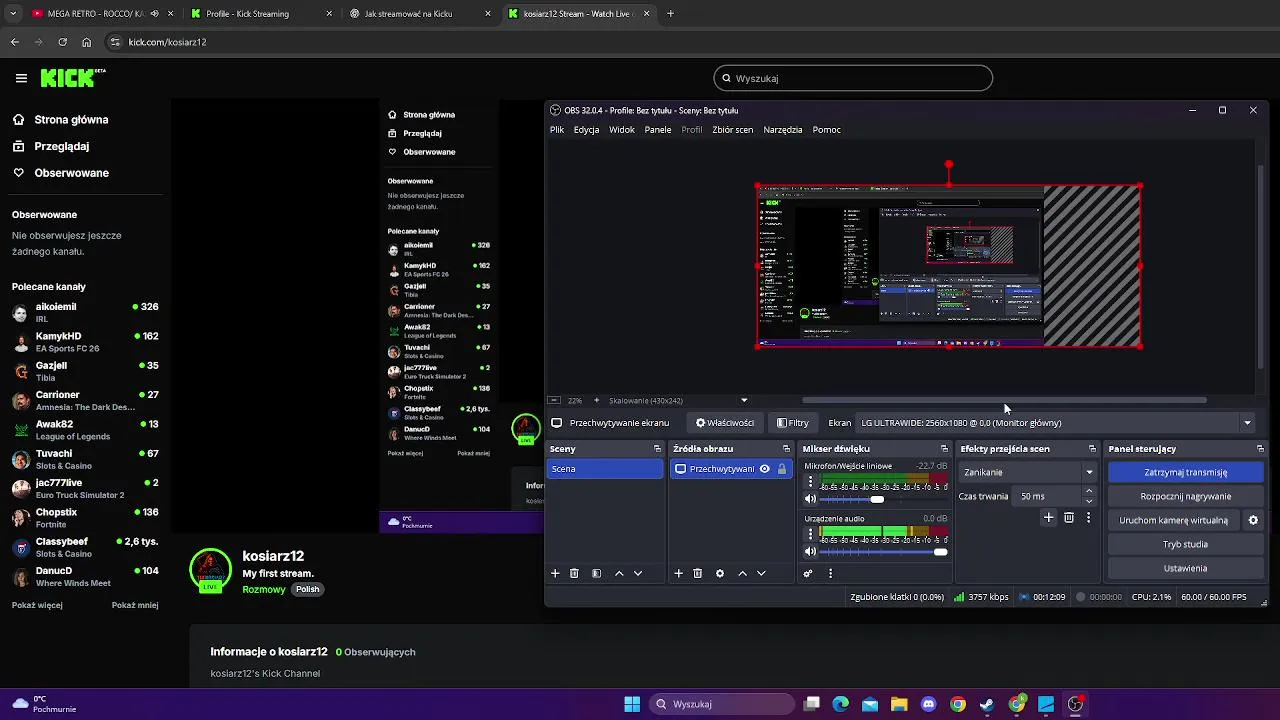Open Mikrofon/Wejście liniowe options dots
Viewport: 1280px width, 720px height.
coord(811,482)
